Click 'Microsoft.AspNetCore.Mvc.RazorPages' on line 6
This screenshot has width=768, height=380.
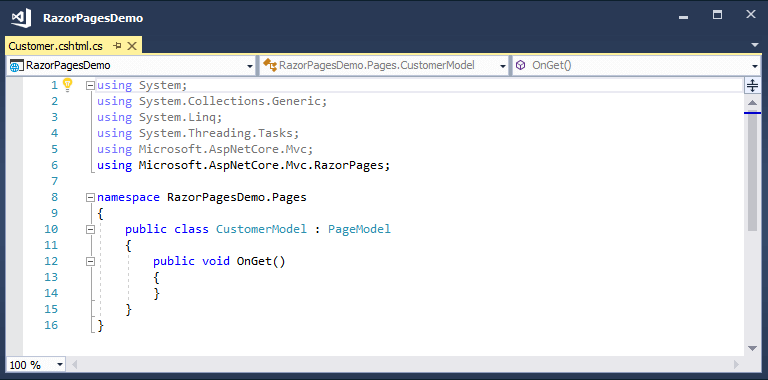(x=261, y=166)
